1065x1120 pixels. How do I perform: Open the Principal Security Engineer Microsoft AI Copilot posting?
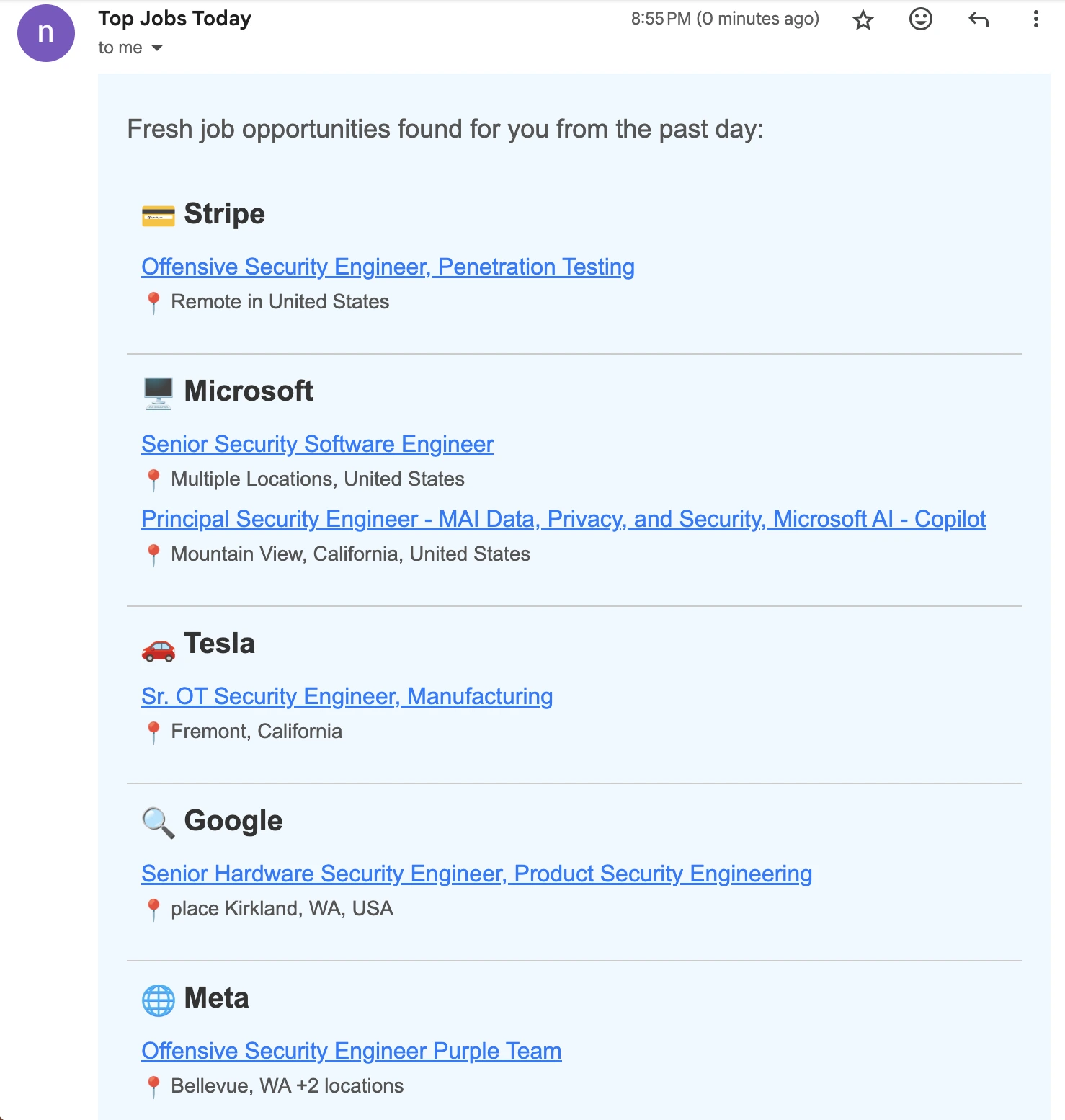click(x=563, y=519)
